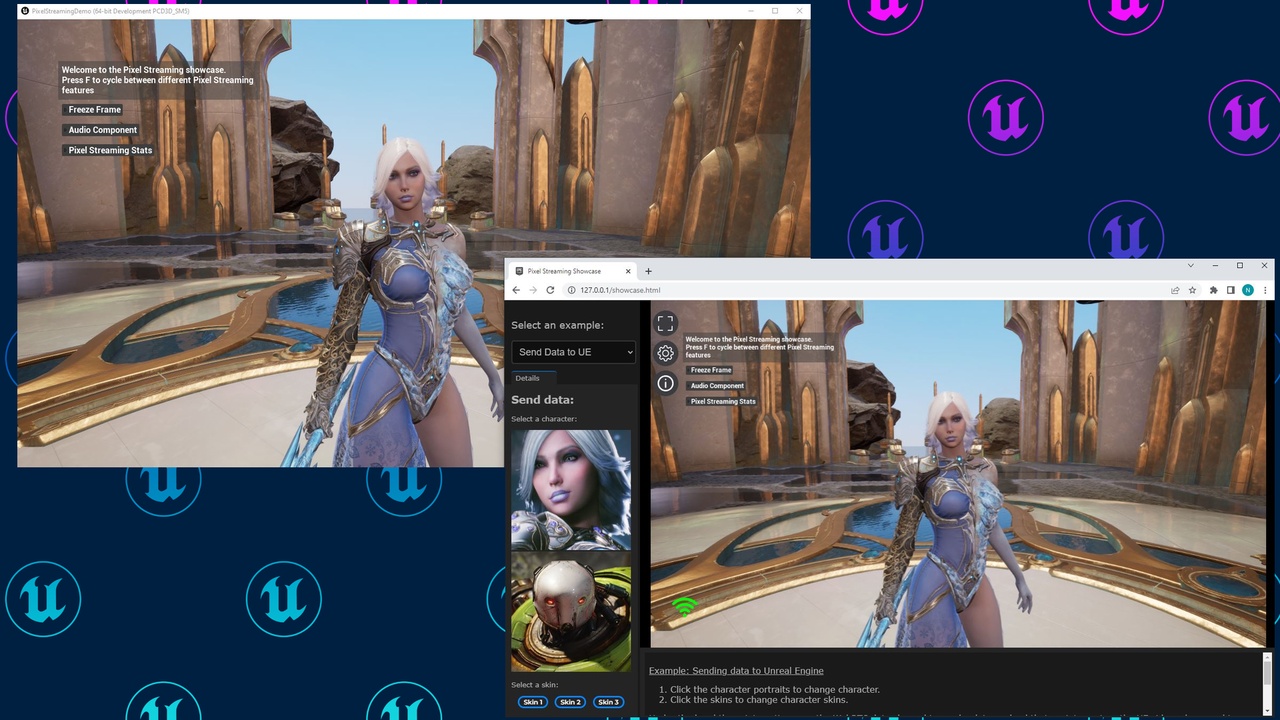Open the browser extensions puzzle icon
Viewport: 1280px width, 720px height.
pyautogui.click(x=1214, y=290)
